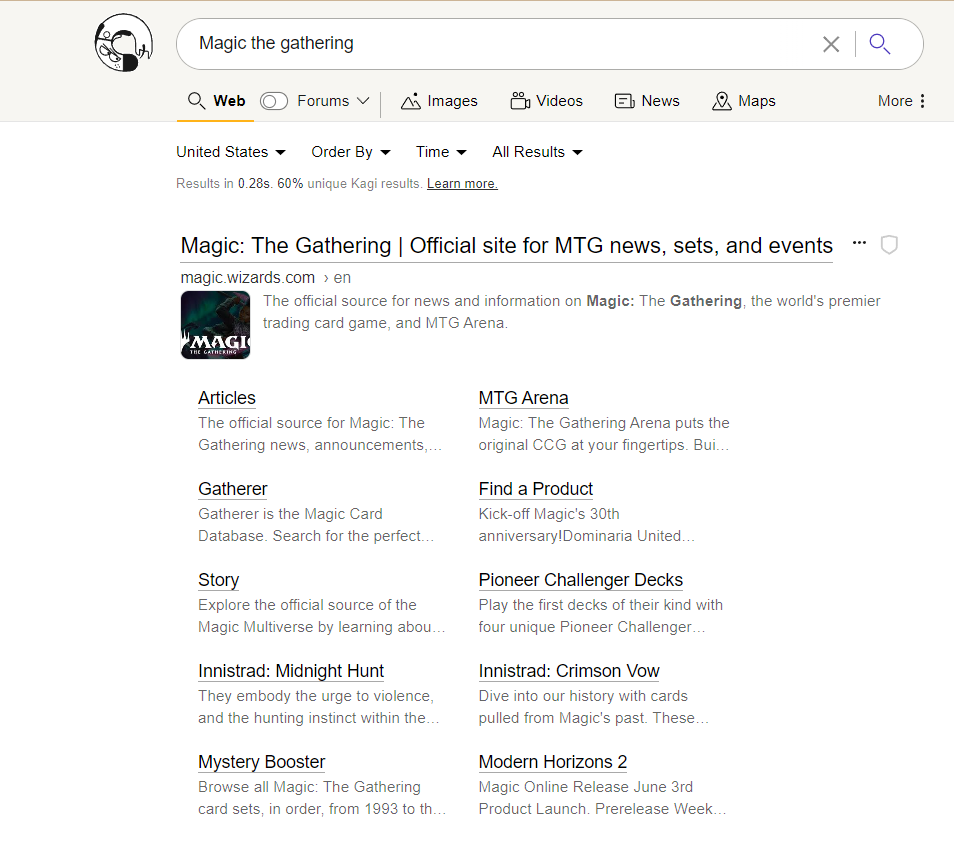Click the shield icon beside result title
Image resolution: width=954 pixels, height=857 pixels.
tap(889, 245)
